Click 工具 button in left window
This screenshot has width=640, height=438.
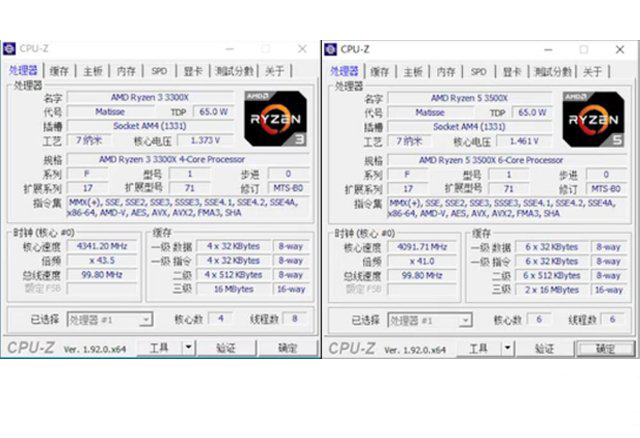160,348
